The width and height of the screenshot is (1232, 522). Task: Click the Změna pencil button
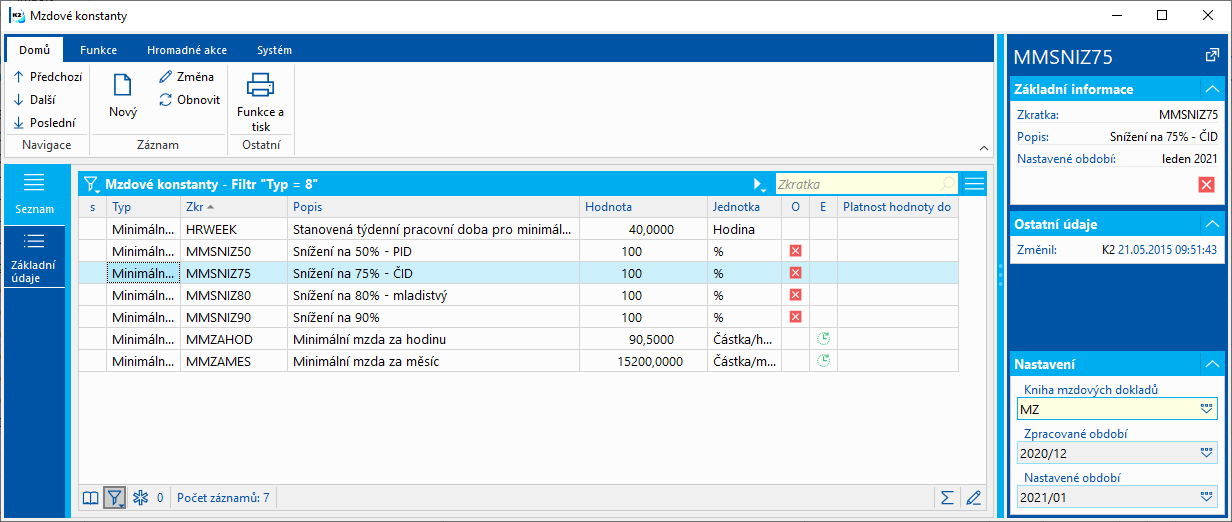[x=186, y=76]
